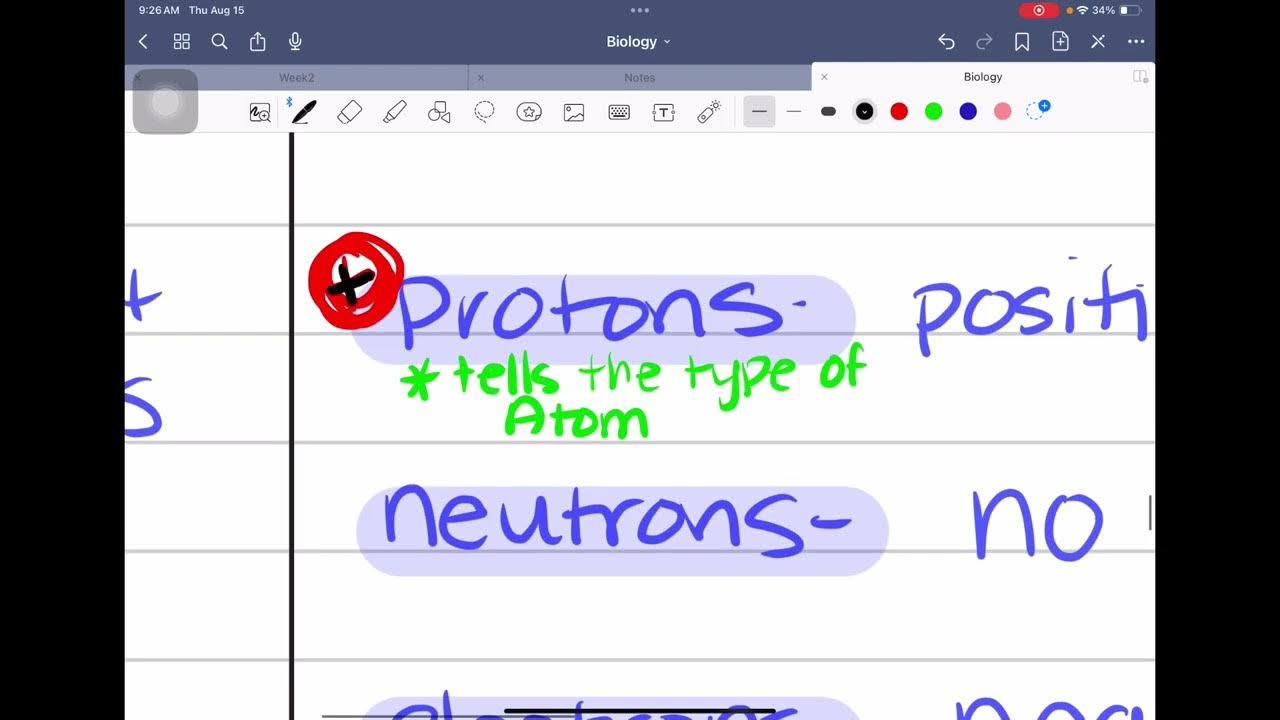1280x720 pixels.
Task: Grab the page scroll indicator on right edge
Action: click(x=1150, y=513)
